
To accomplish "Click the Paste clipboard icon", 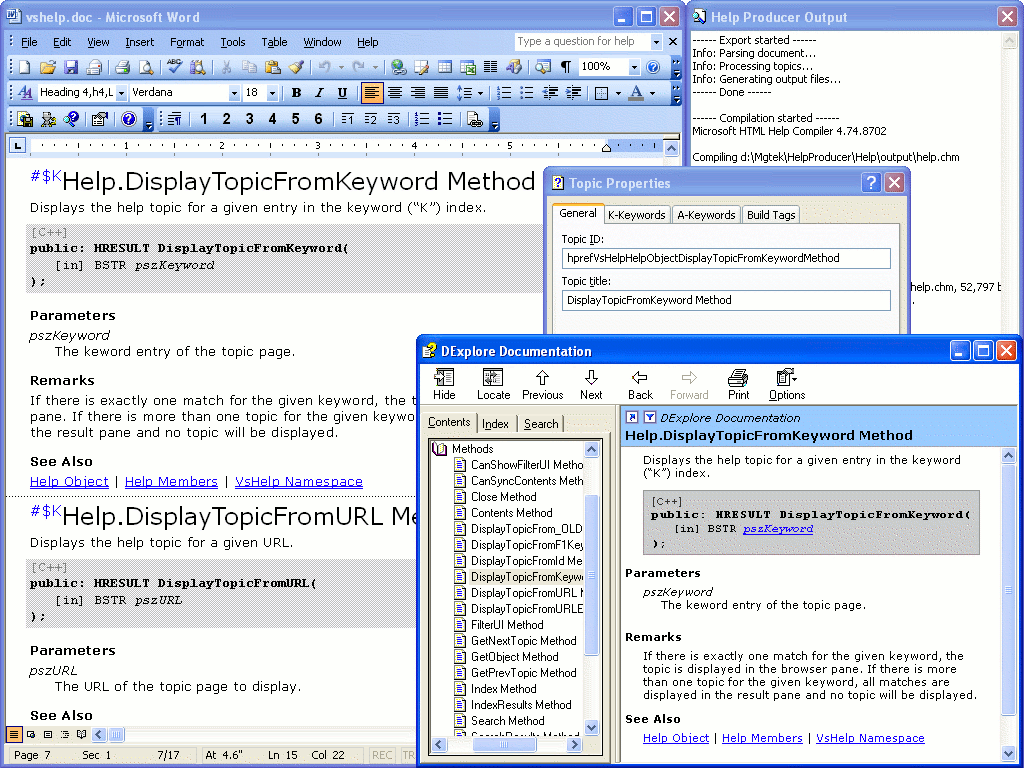I will tap(272, 67).
